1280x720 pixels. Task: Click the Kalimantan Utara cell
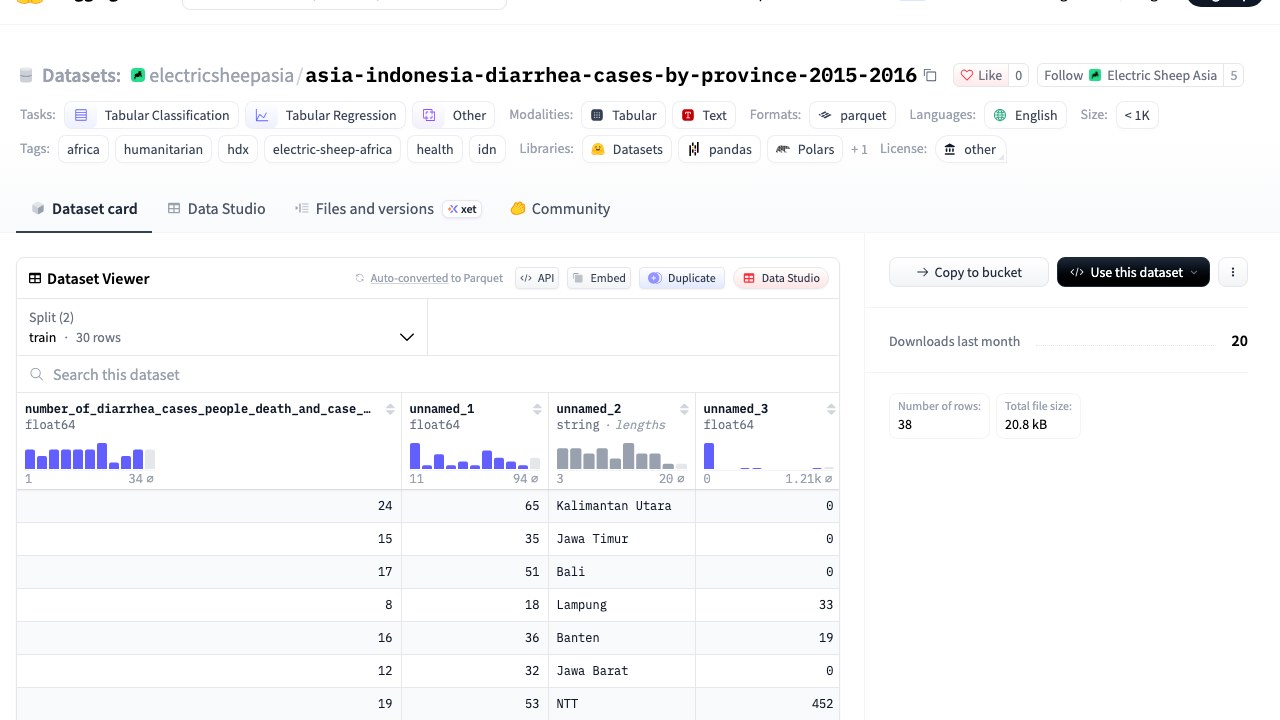pos(622,506)
